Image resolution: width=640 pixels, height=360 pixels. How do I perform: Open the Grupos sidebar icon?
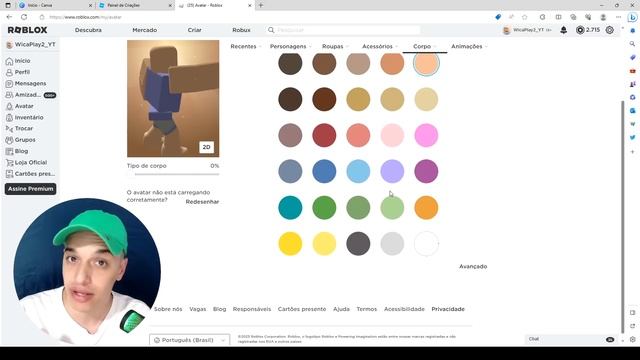click(9, 140)
